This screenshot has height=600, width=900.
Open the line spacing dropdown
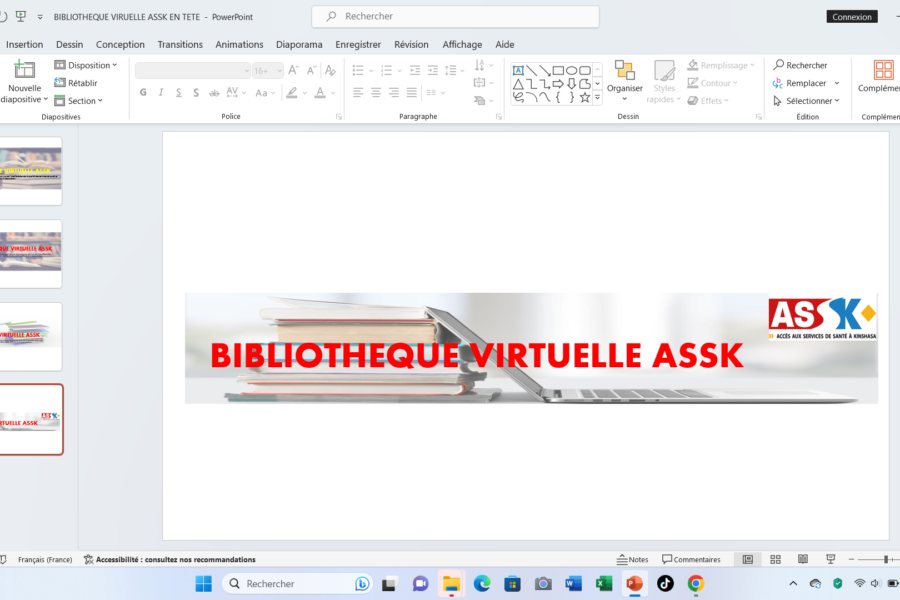click(454, 70)
